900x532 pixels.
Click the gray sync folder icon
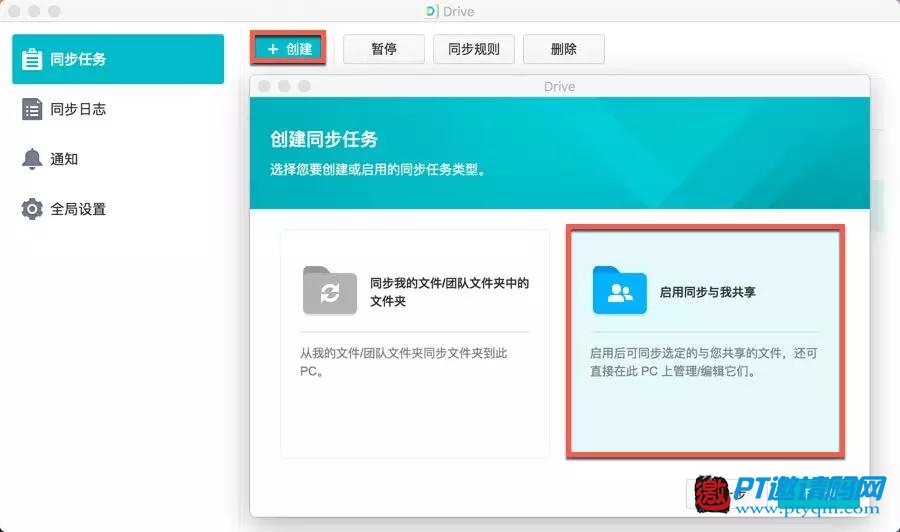[329, 290]
